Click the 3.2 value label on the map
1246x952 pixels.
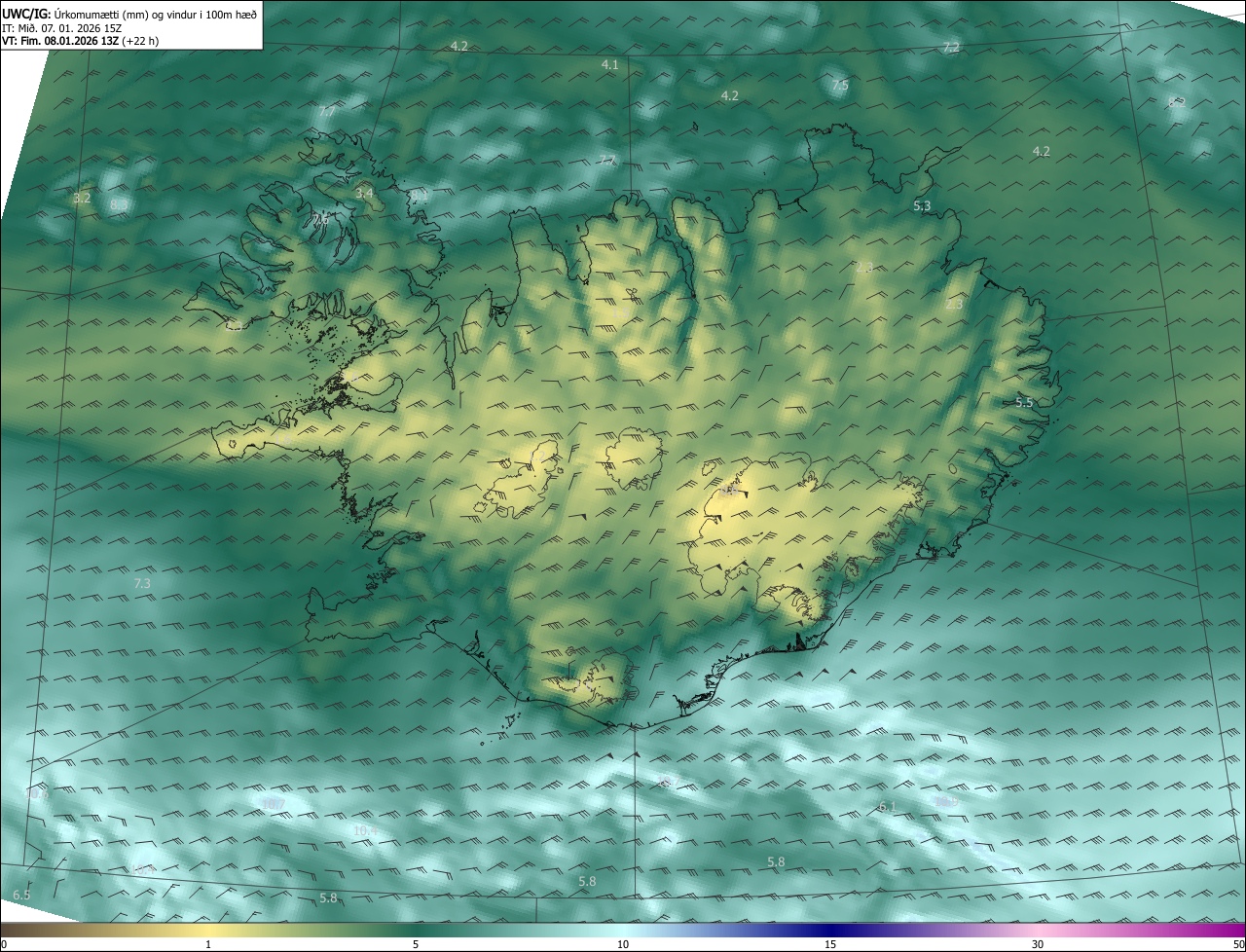pyautogui.click(x=82, y=199)
